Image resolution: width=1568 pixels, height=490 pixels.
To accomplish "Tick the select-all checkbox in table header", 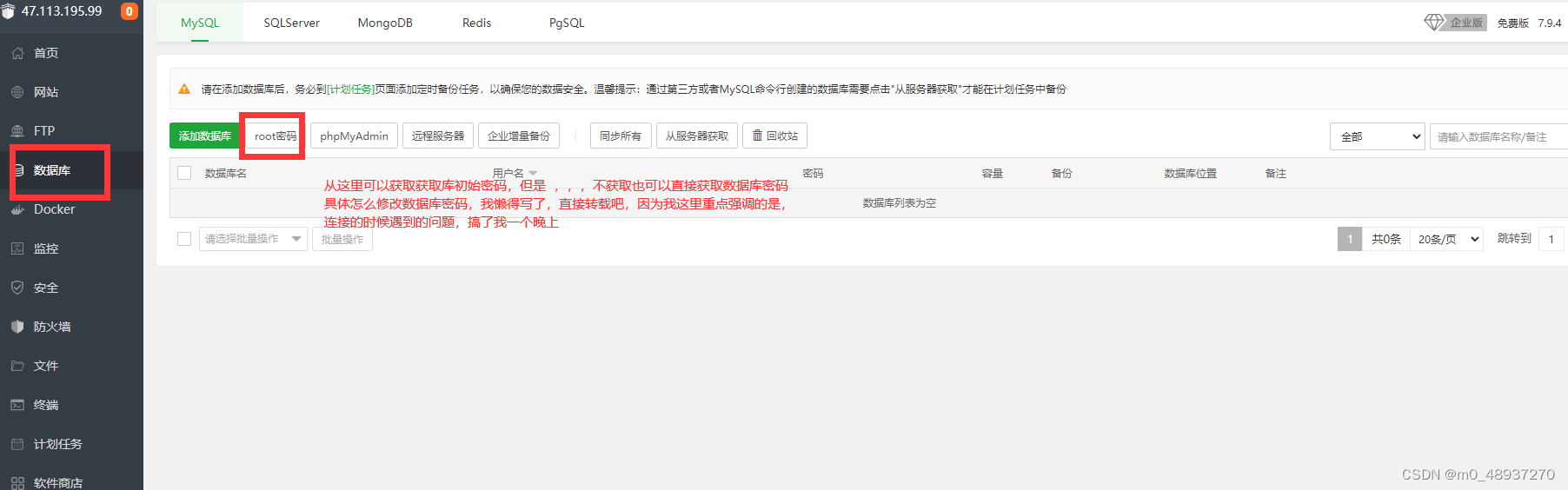I will click(x=184, y=173).
